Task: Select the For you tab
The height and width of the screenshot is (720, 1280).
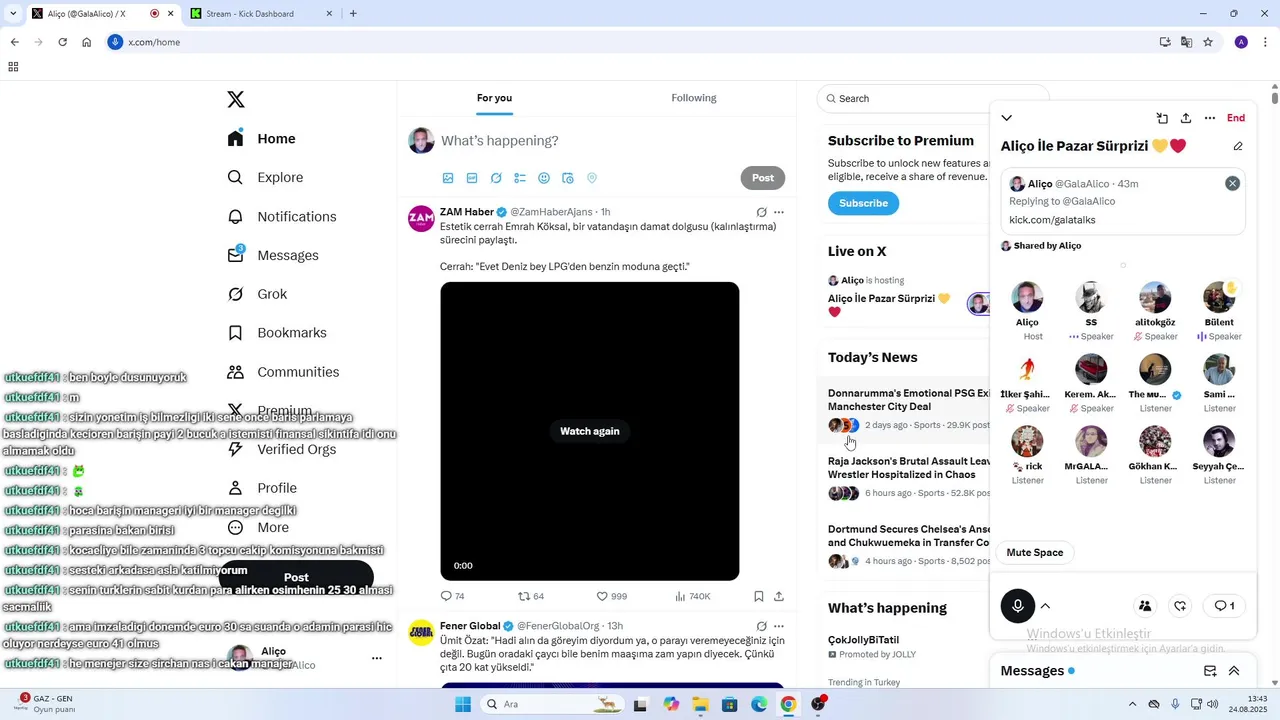Action: [x=494, y=98]
